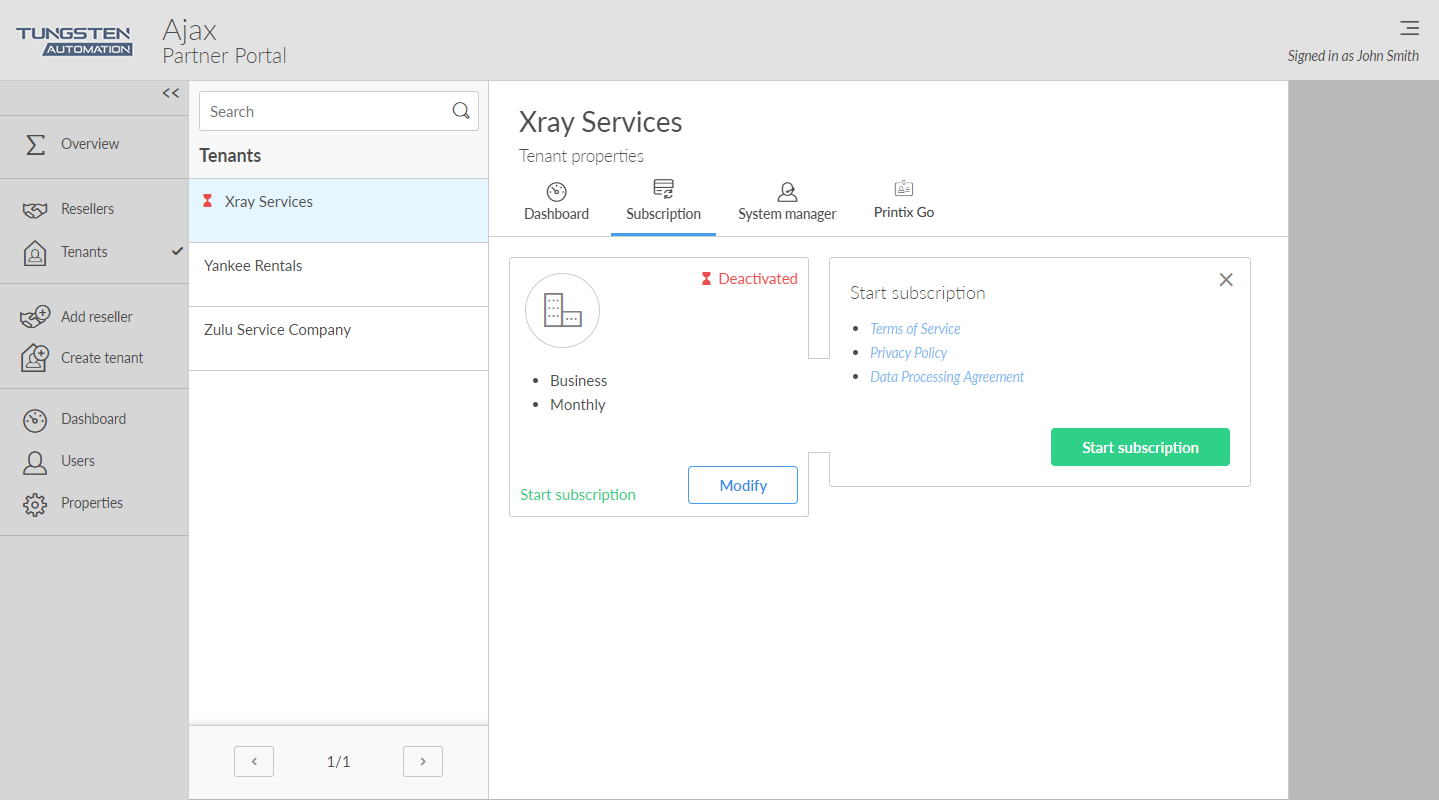The width and height of the screenshot is (1439, 800).
Task: Open the hamburger menu icon
Action: (x=1409, y=28)
